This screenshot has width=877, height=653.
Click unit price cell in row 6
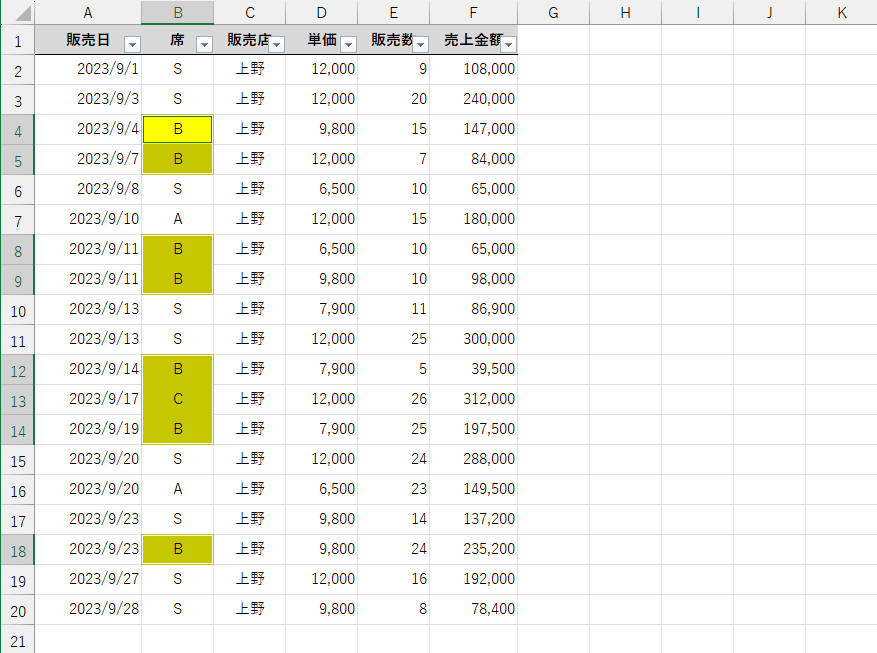pos(322,190)
